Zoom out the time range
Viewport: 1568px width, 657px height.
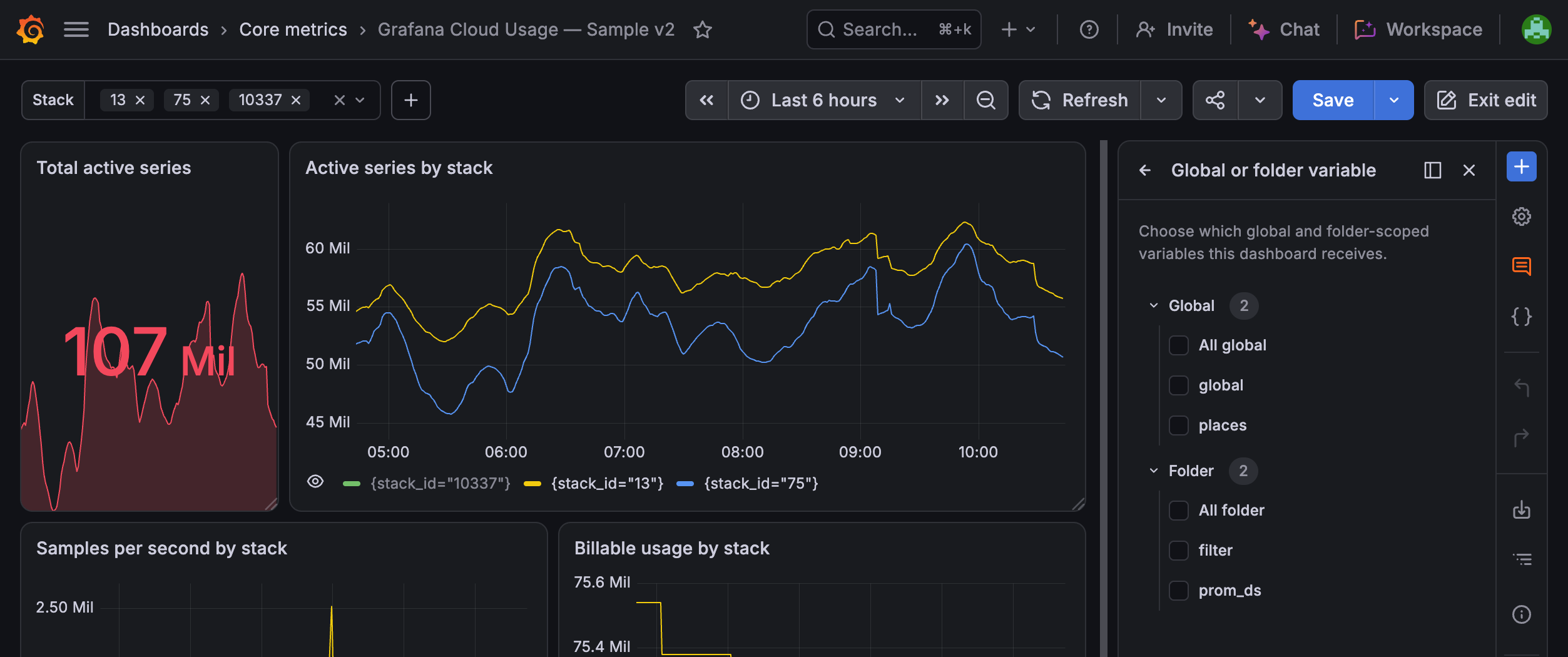click(x=986, y=100)
